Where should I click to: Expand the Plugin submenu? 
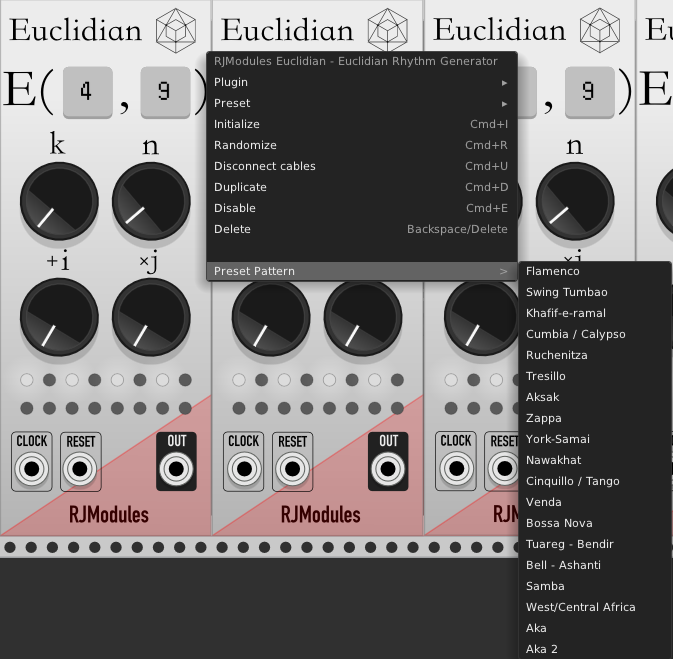point(361,82)
